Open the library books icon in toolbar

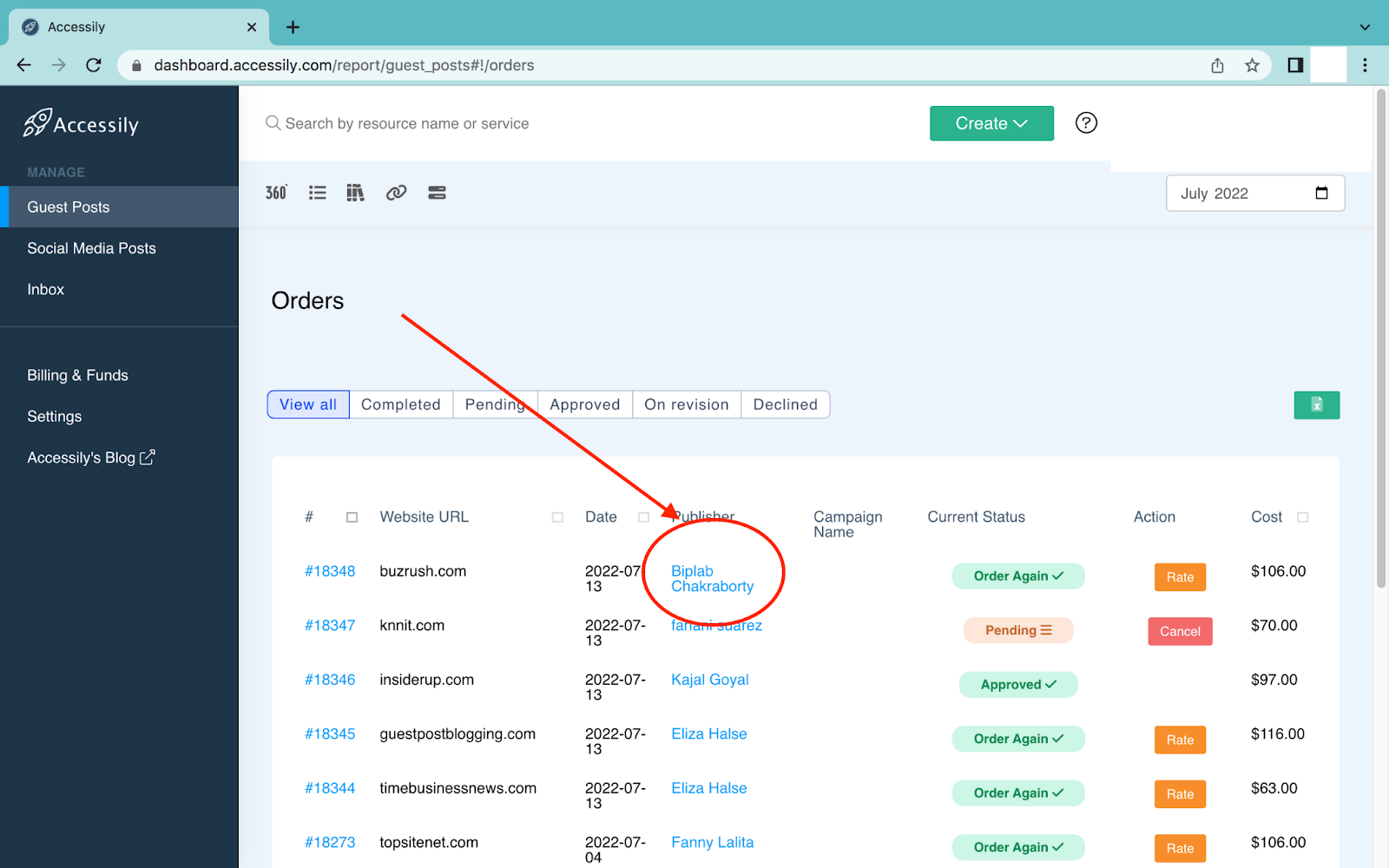pyautogui.click(x=355, y=193)
